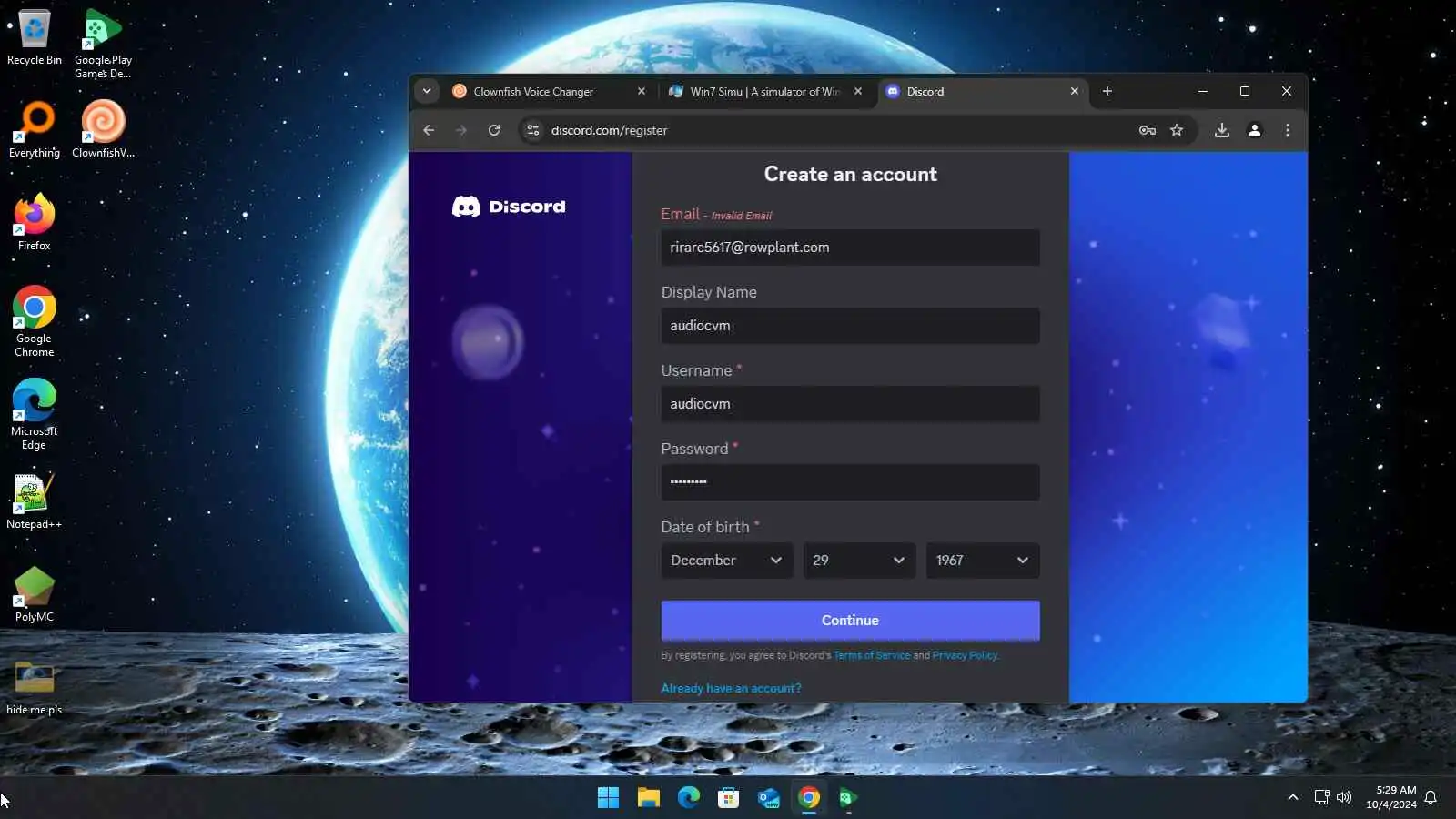Open Google Play Games from the taskbar
The width and height of the screenshot is (1456, 819).
(x=848, y=798)
